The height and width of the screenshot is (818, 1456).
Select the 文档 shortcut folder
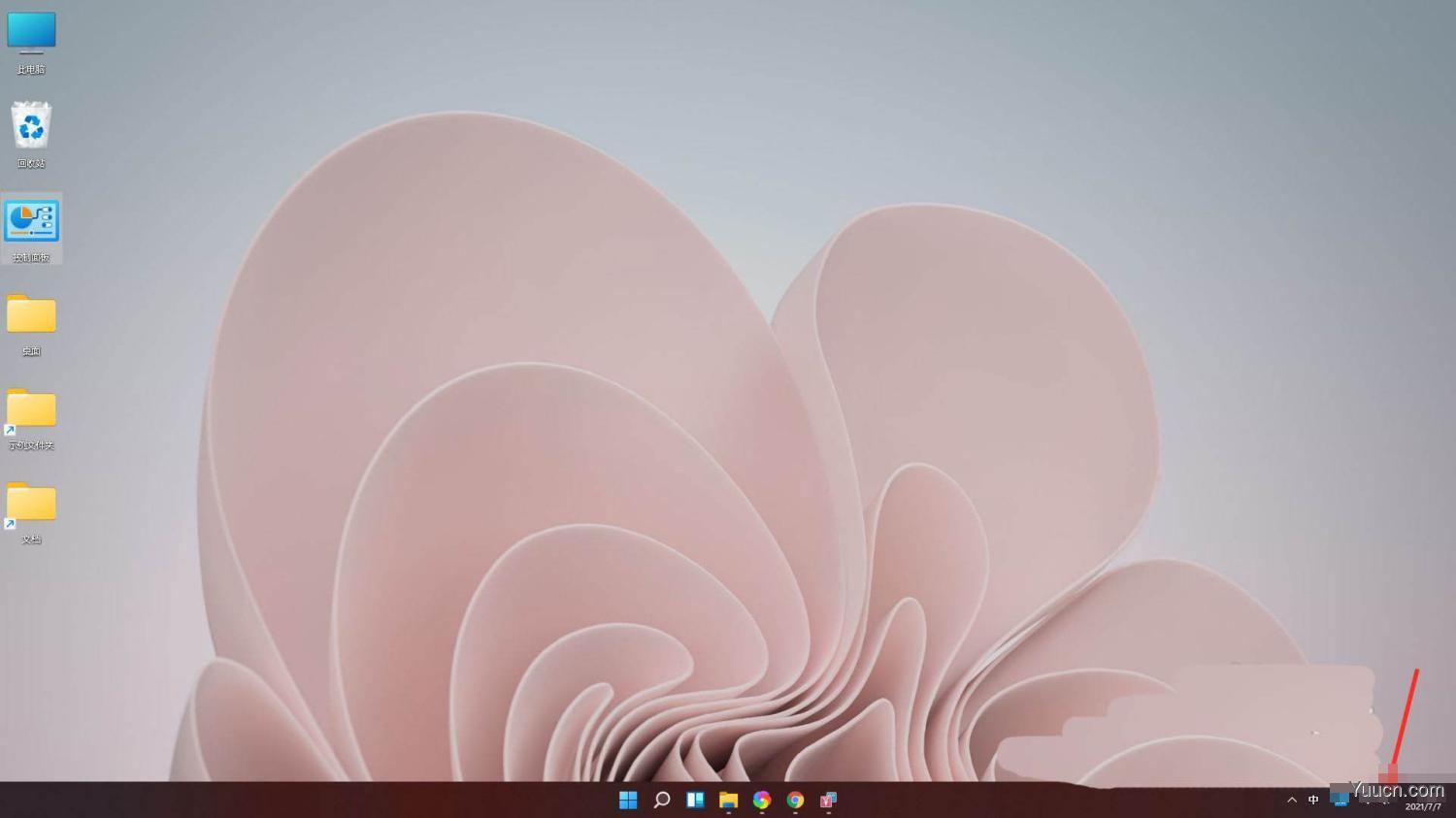31,512
